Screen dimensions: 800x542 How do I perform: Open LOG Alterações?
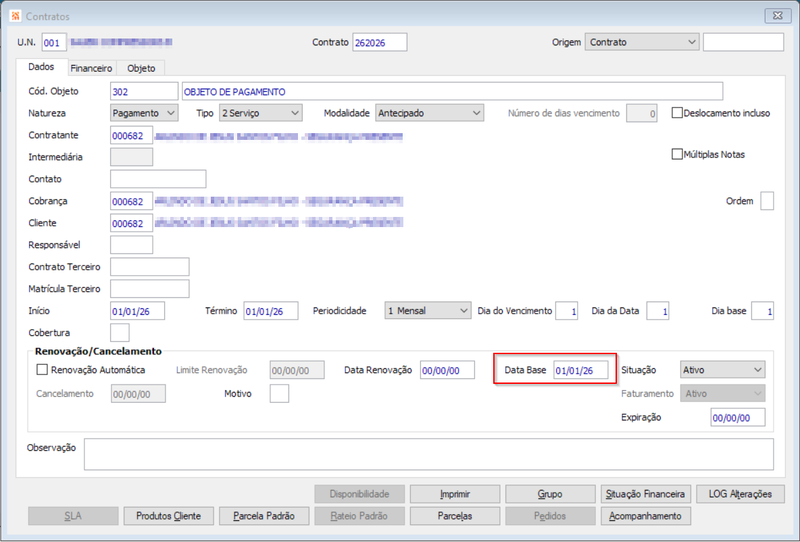click(x=740, y=494)
